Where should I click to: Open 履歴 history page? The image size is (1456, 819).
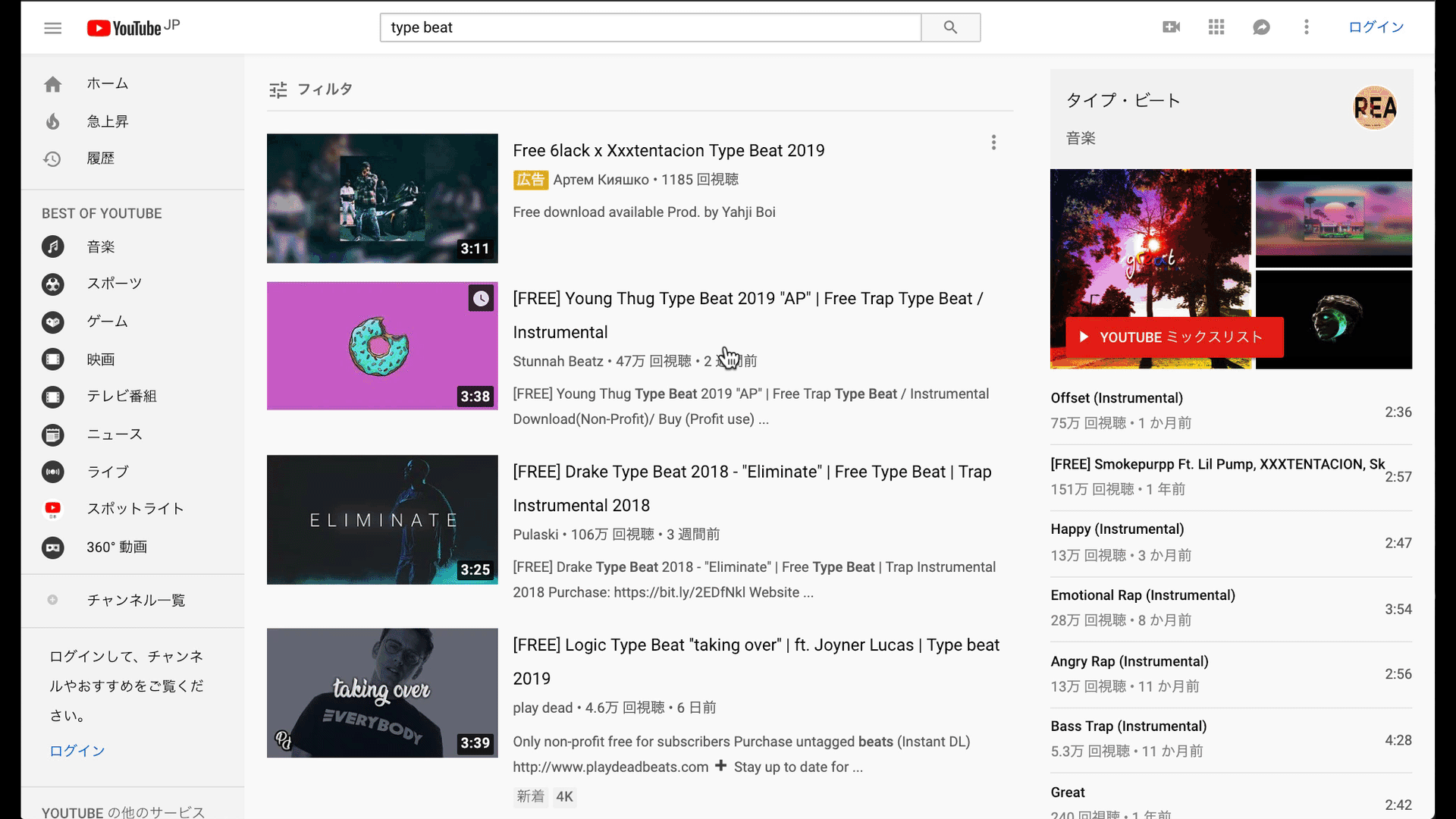tap(99, 158)
